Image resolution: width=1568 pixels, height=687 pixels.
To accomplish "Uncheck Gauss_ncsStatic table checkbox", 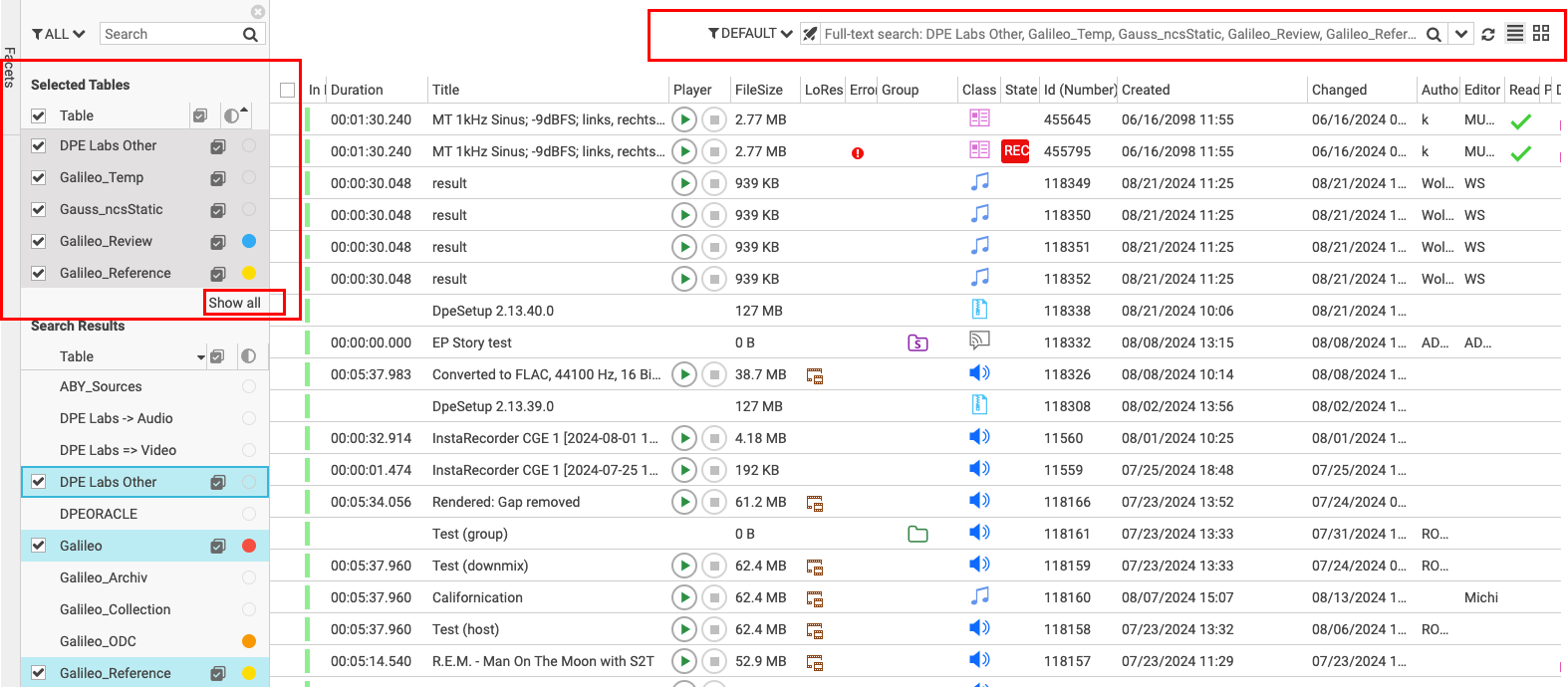I will 39,209.
